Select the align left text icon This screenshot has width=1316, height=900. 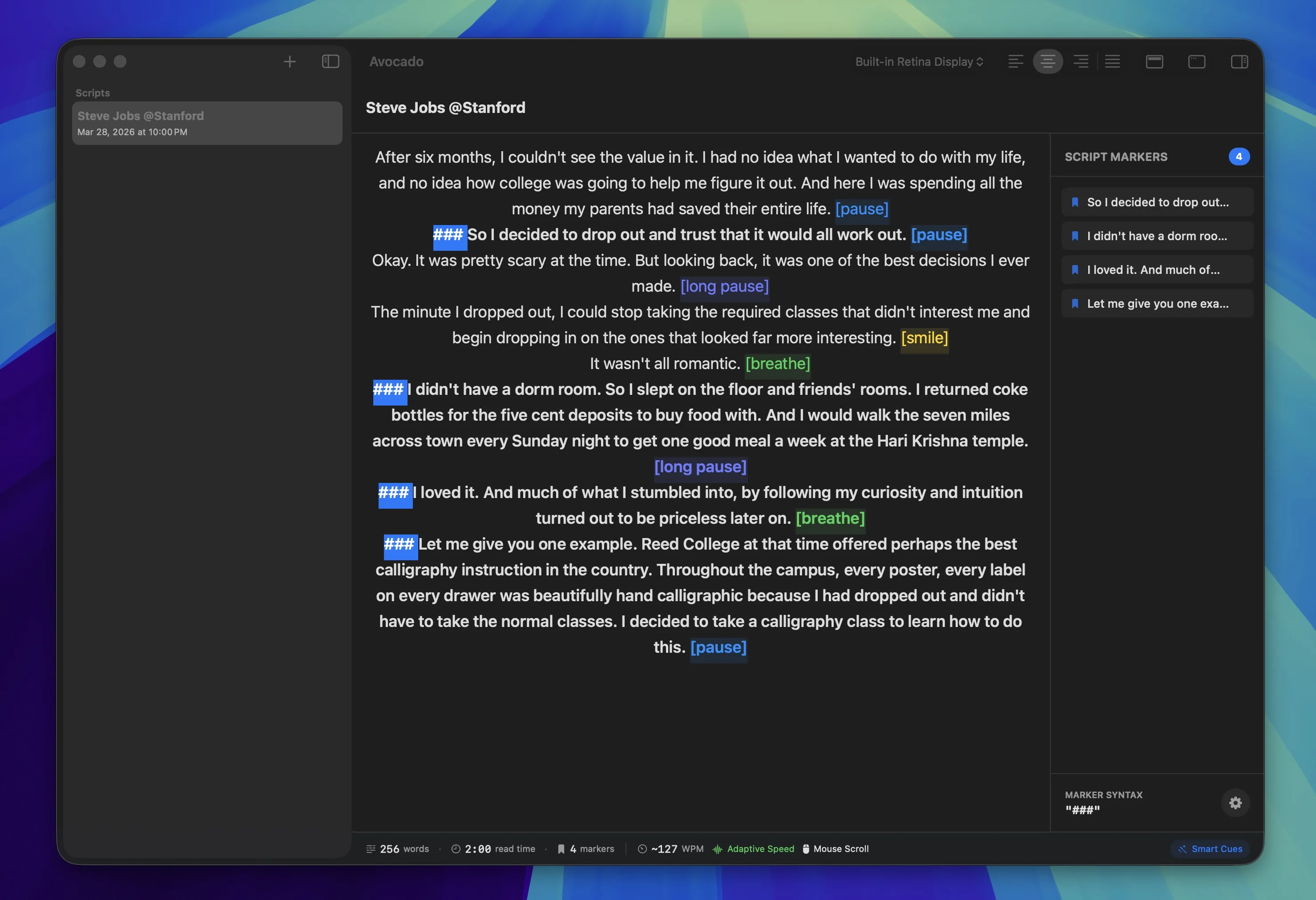(1015, 61)
